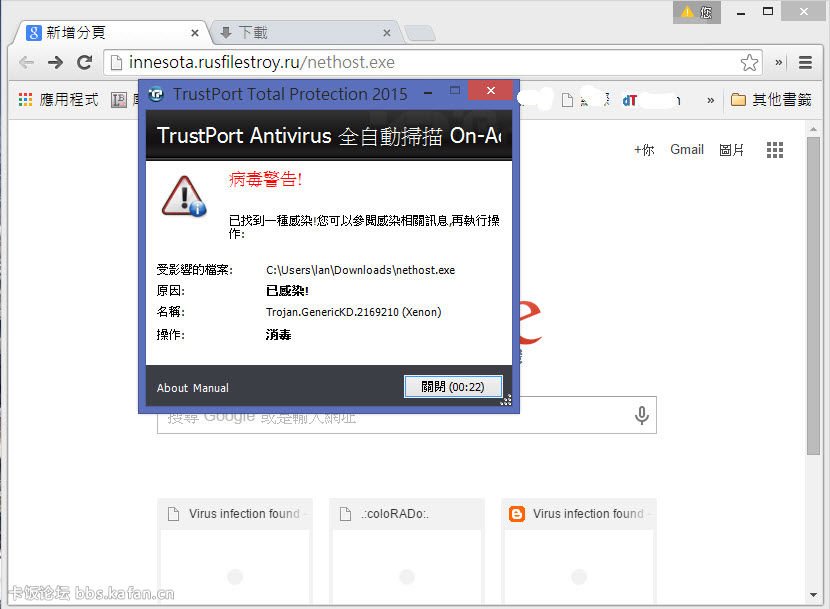Reload the current page
The height and width of the screenshot is (609, 830).
click(x=84, y=63)
